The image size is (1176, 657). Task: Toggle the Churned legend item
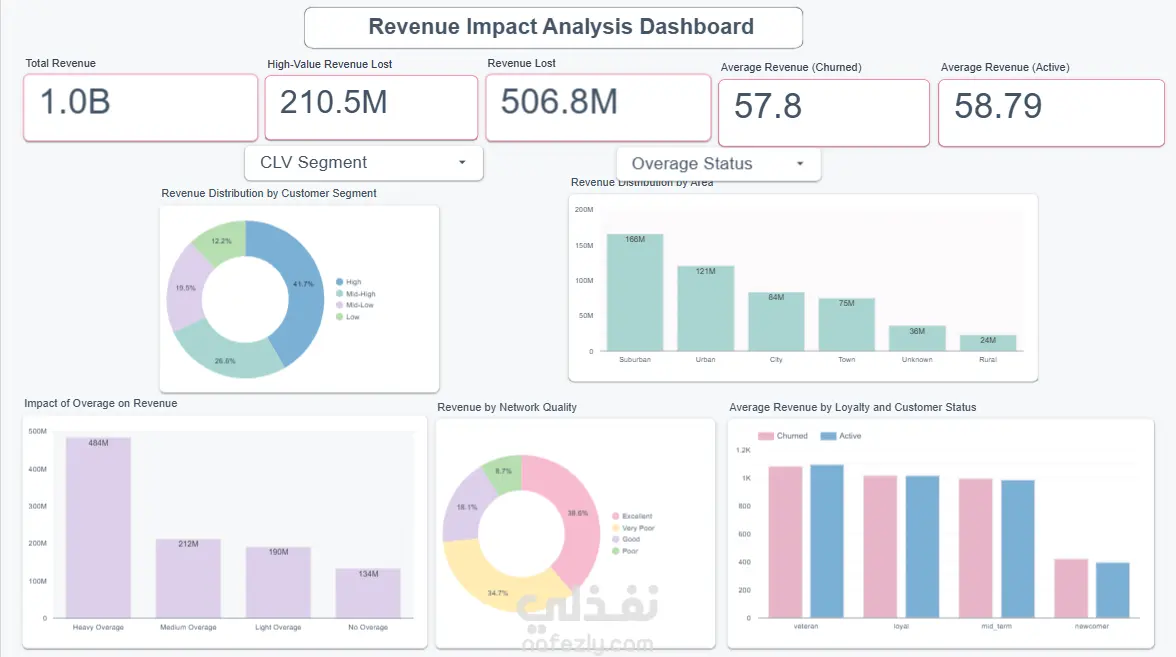[x=783, y=436]
